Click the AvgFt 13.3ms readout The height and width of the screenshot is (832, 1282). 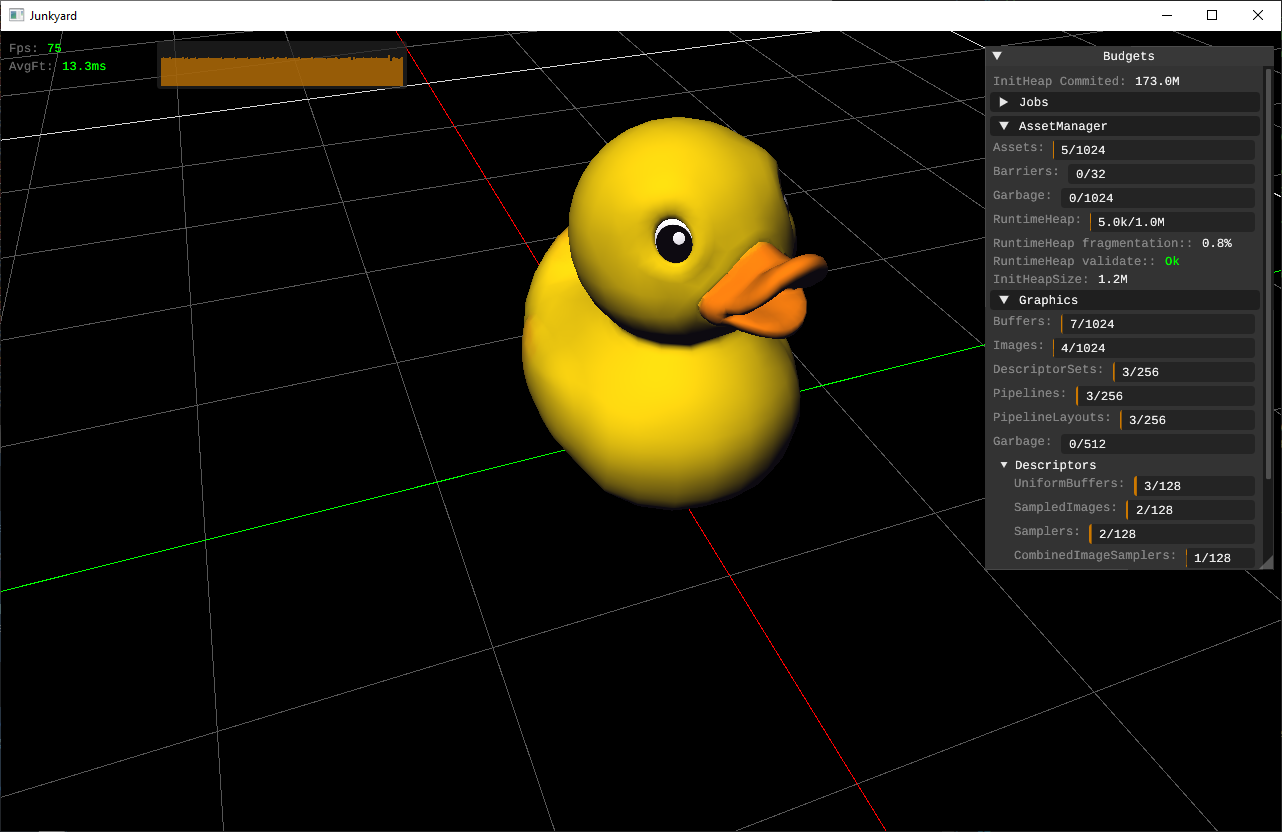(58, 66)
